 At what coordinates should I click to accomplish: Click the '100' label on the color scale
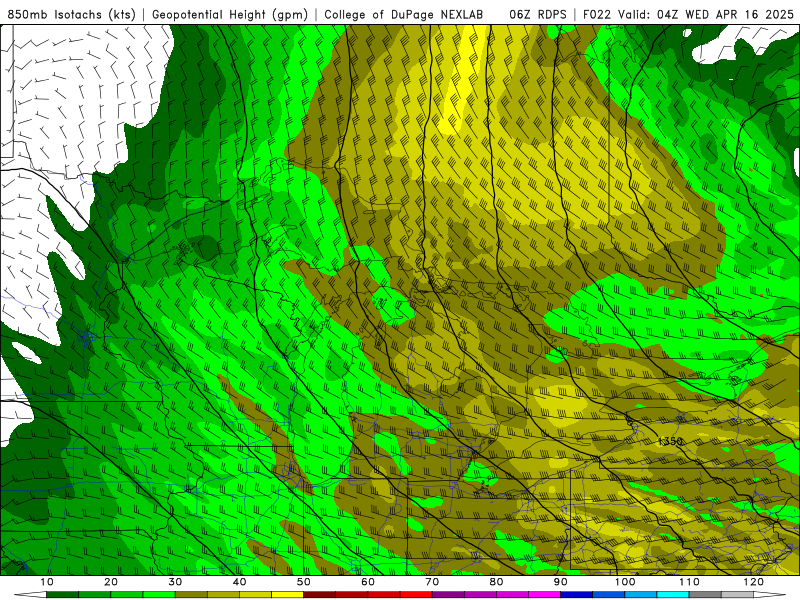click(x=625, y=582)
